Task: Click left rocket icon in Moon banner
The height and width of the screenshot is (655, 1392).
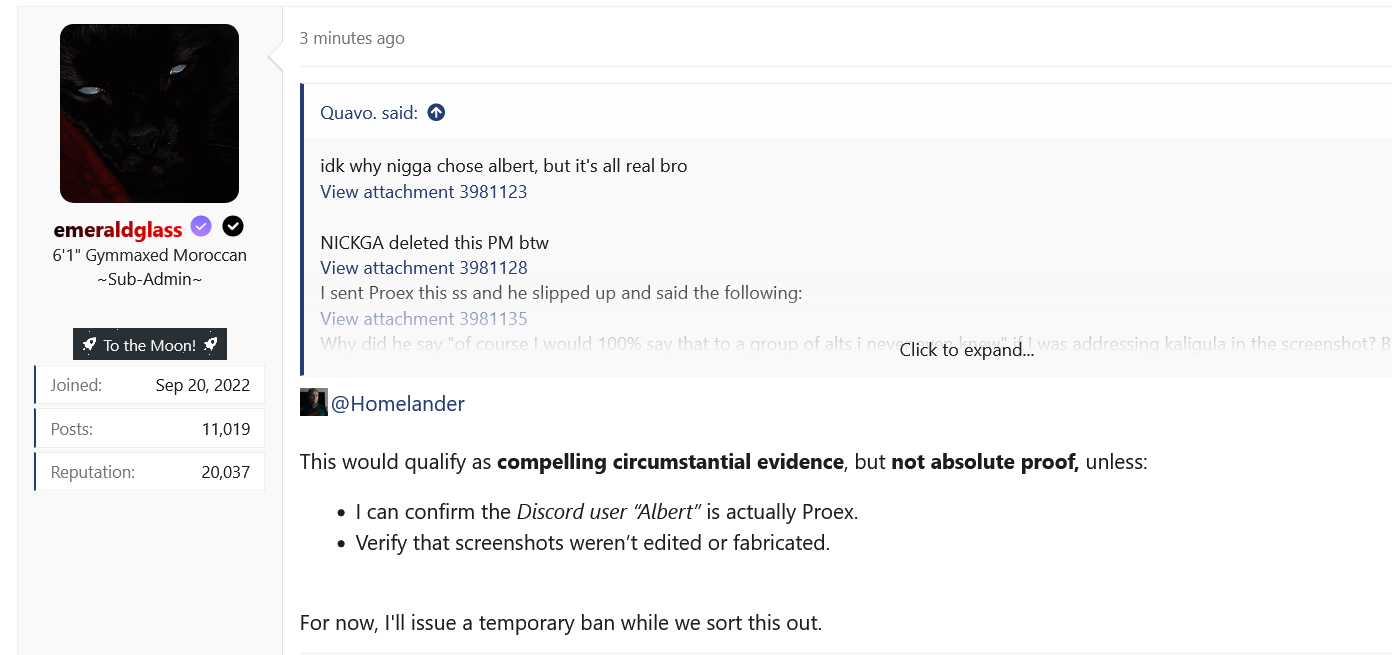Action: (x=89, y=345)
